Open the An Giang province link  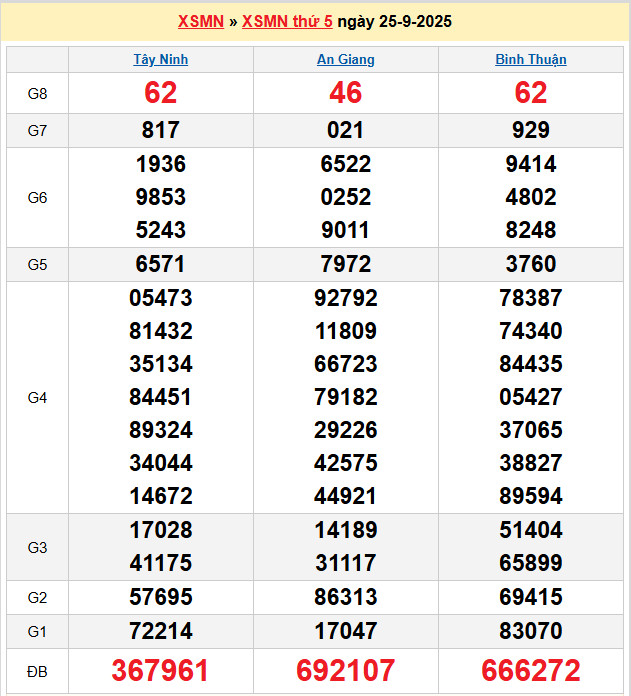click(x=346, y=59)
